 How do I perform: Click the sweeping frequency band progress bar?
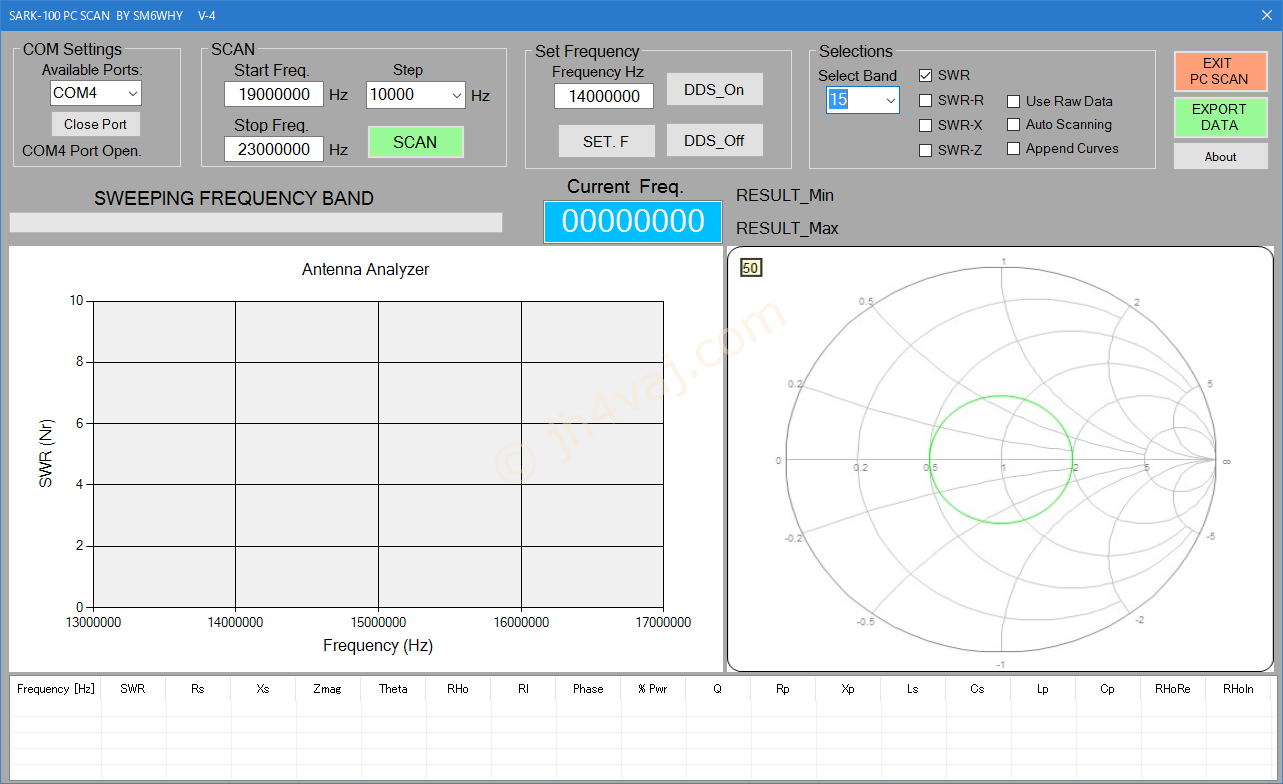(256, 222)
